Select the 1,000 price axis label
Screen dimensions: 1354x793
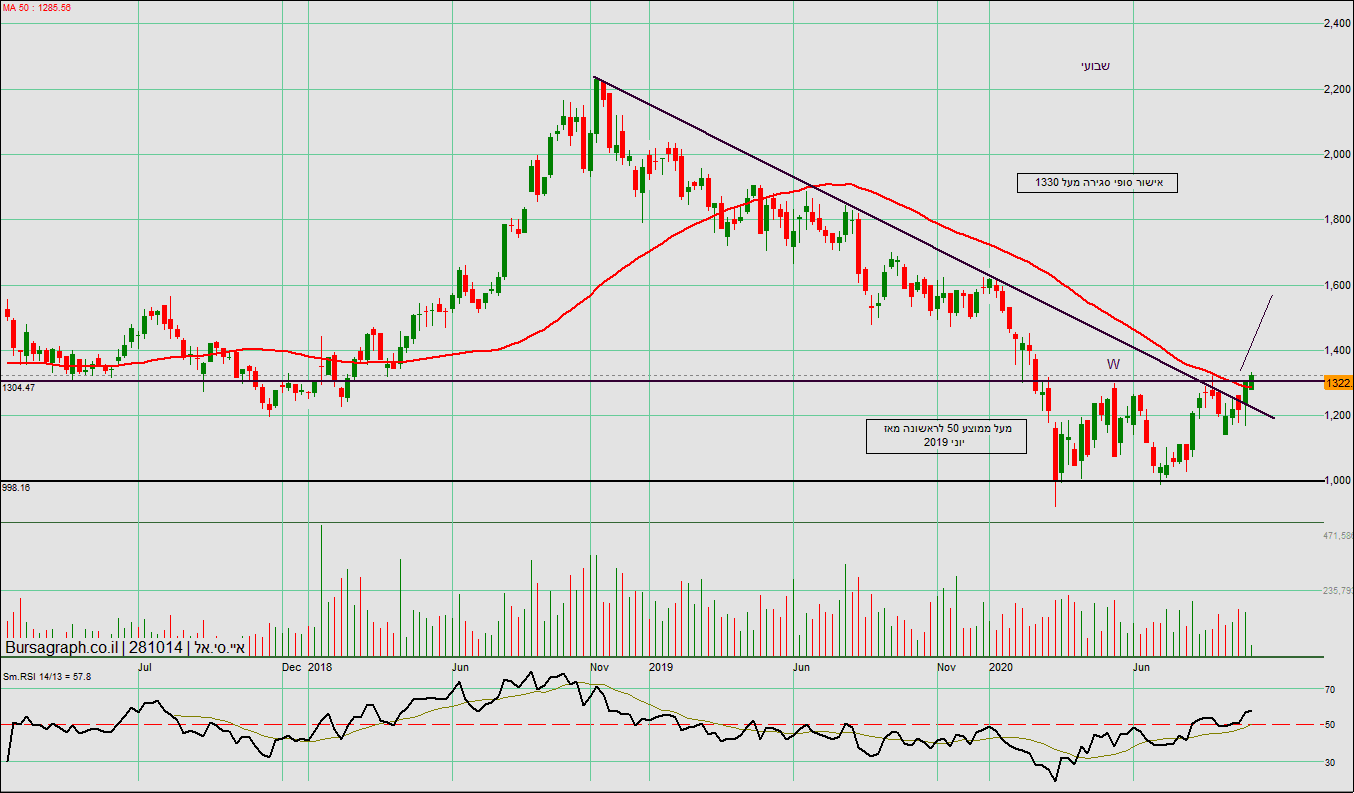tap(1337, 481)
